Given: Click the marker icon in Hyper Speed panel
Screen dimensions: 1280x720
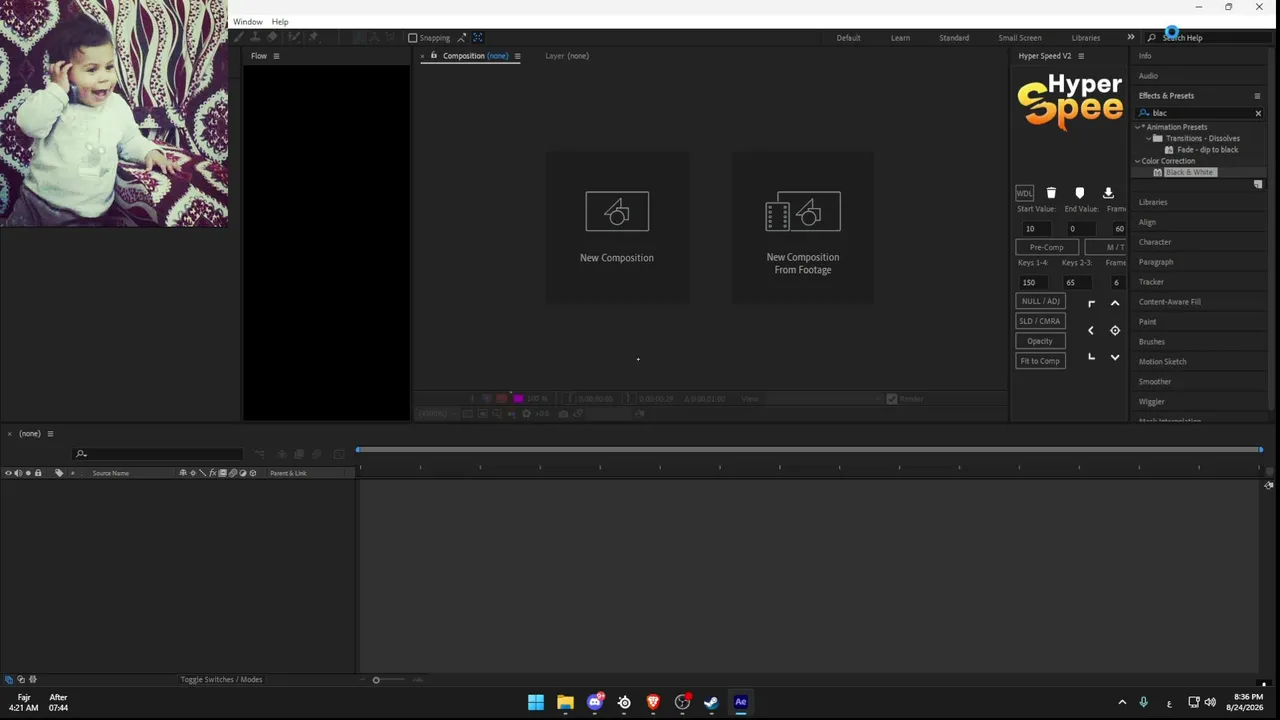Looking at the screenshot, I should 1079,193.
